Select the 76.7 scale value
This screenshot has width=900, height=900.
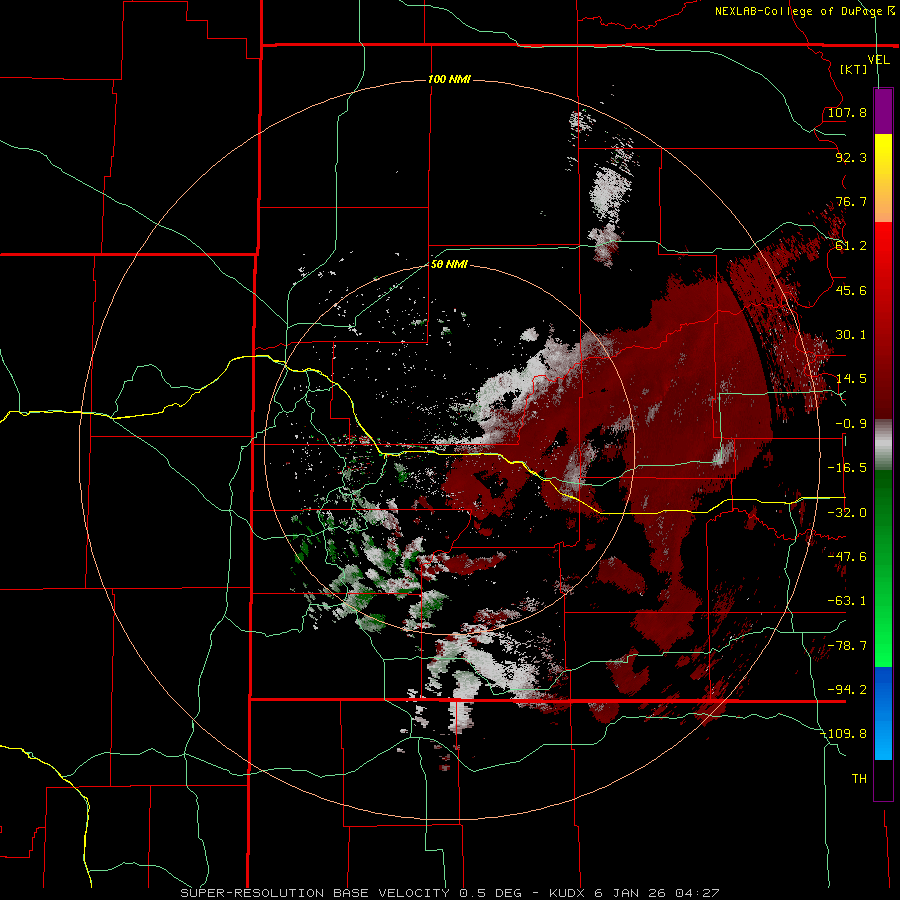pos(851,201)
